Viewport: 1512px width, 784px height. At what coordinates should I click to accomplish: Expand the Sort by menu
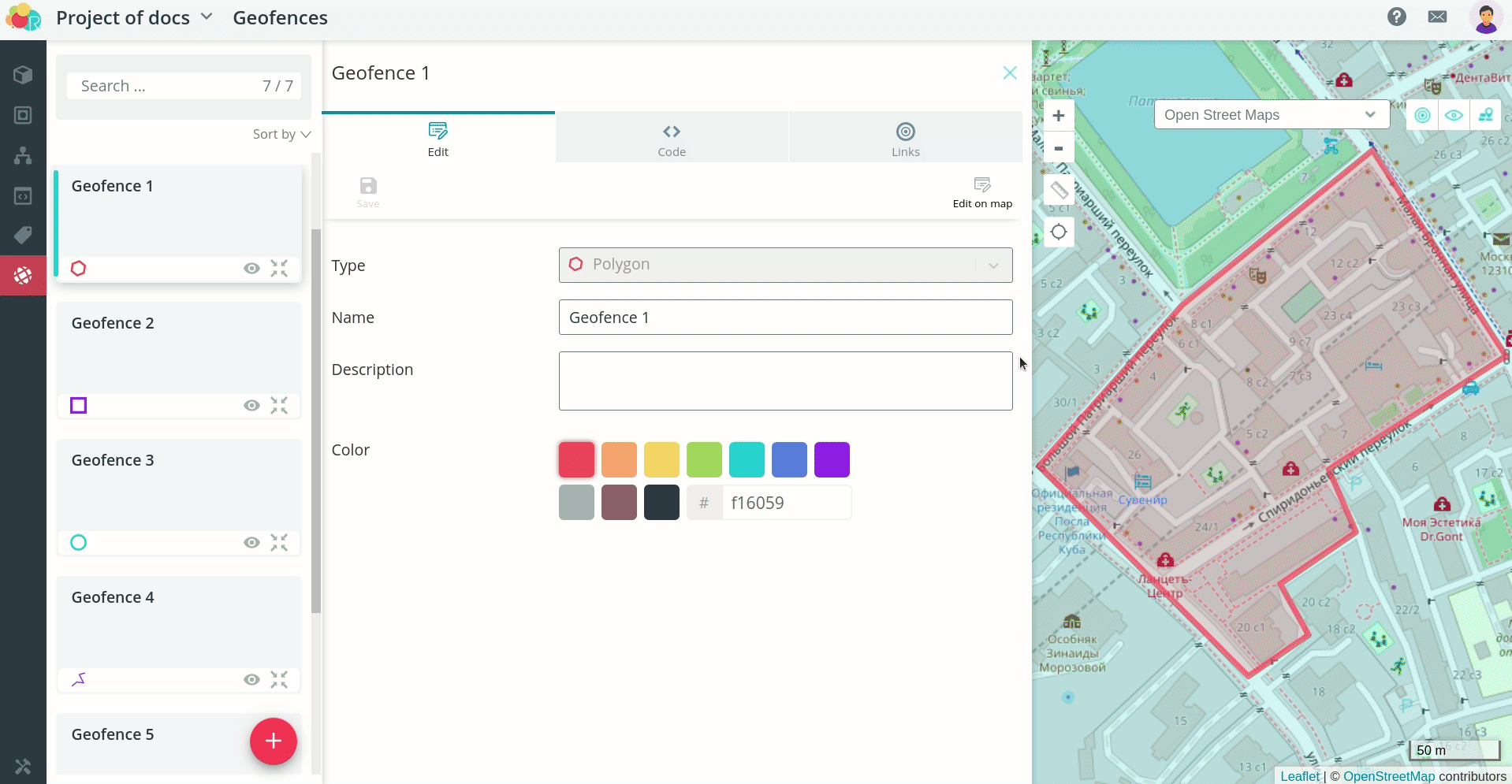(281, 134)
